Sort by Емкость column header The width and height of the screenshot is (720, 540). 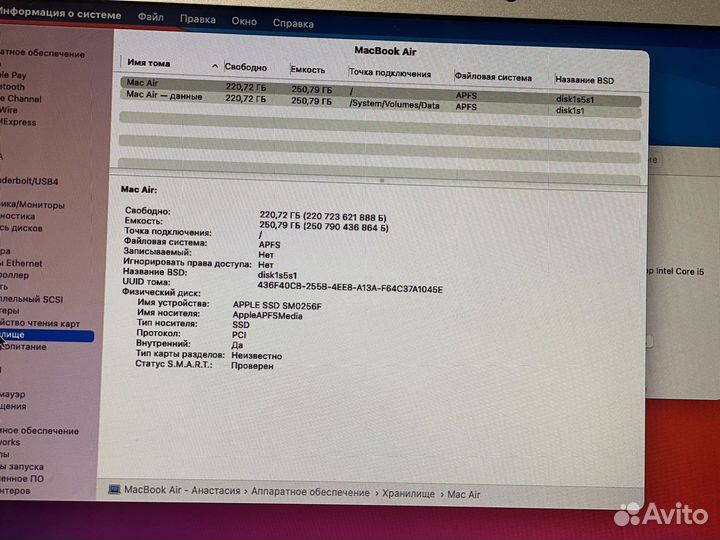308,70
